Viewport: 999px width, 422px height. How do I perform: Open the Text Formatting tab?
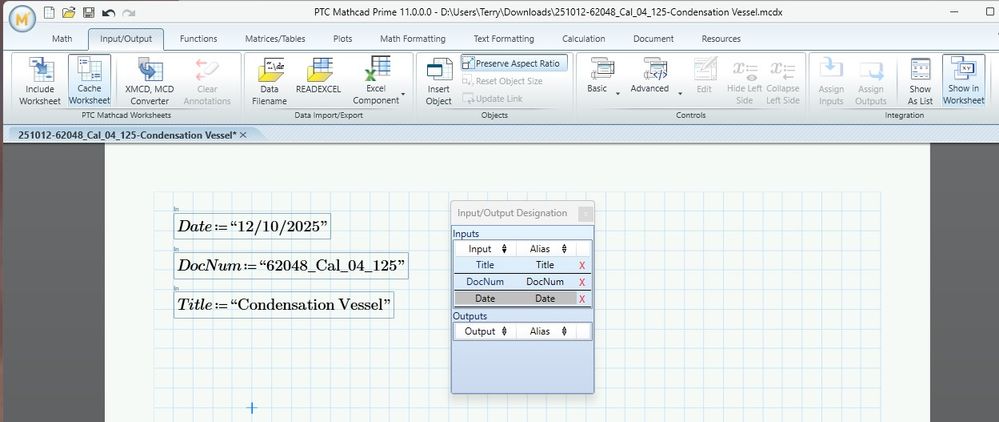click(503, 38)
